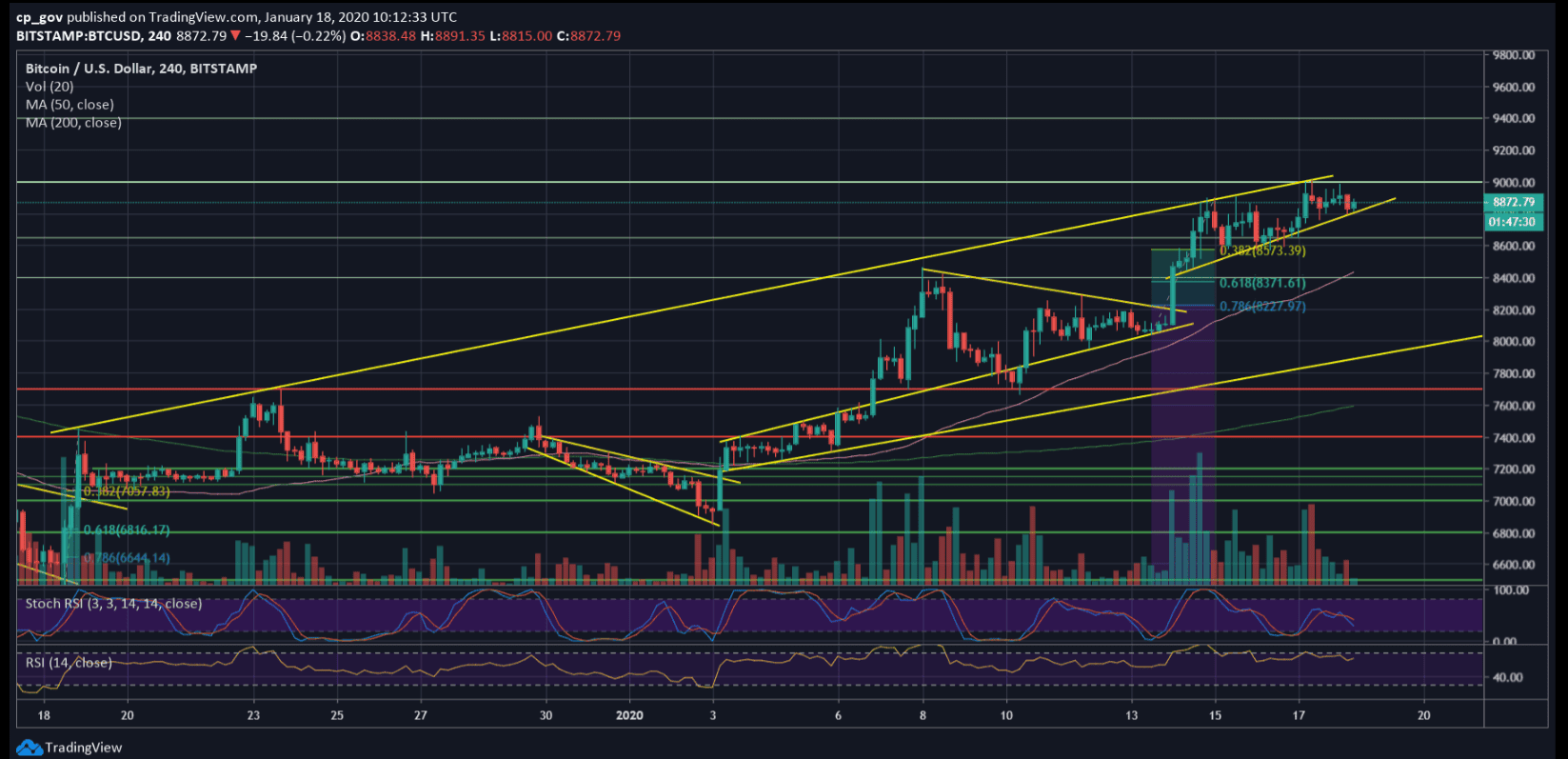Click the cp_gov author name

[39, 17]
